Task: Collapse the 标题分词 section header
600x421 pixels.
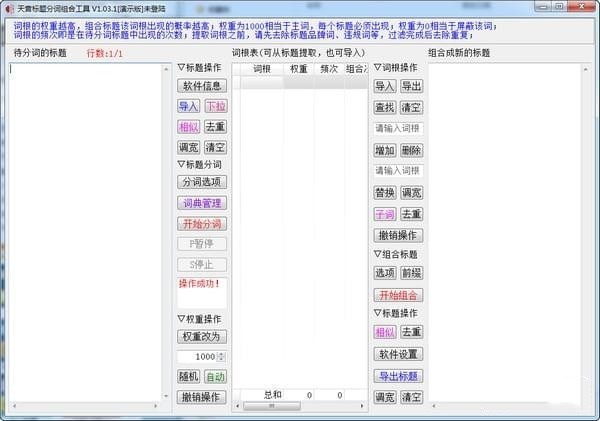Action: tap(199, 165)
